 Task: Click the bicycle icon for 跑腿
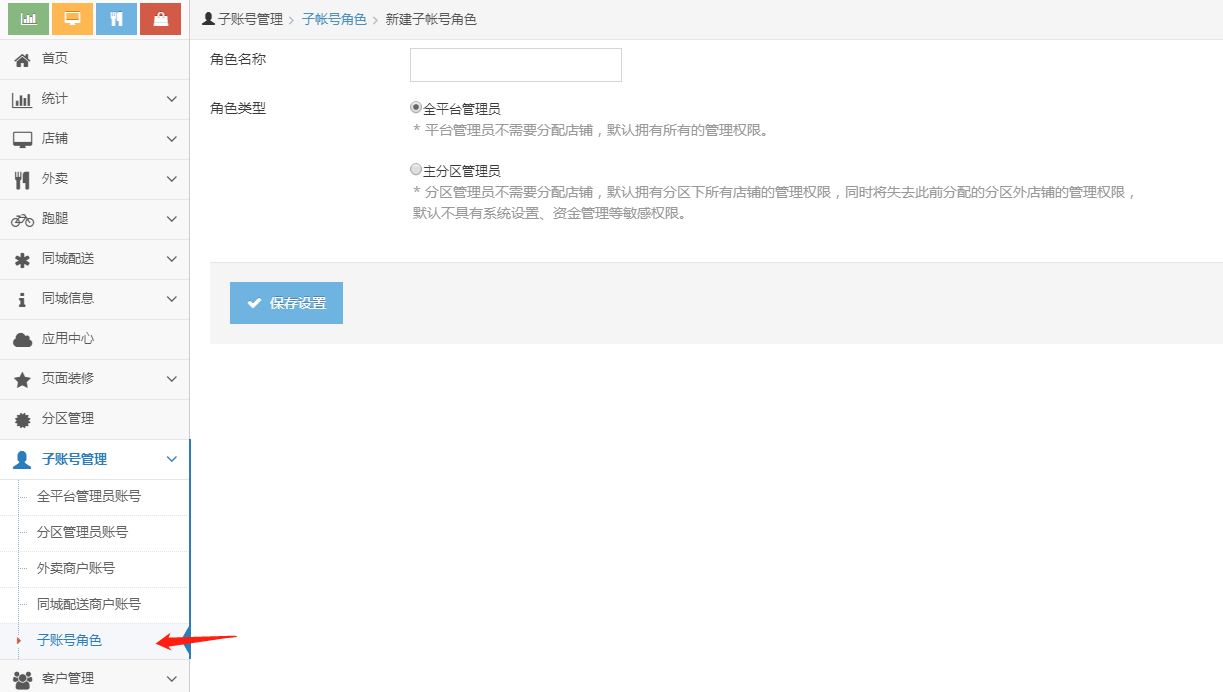(22, 220)
